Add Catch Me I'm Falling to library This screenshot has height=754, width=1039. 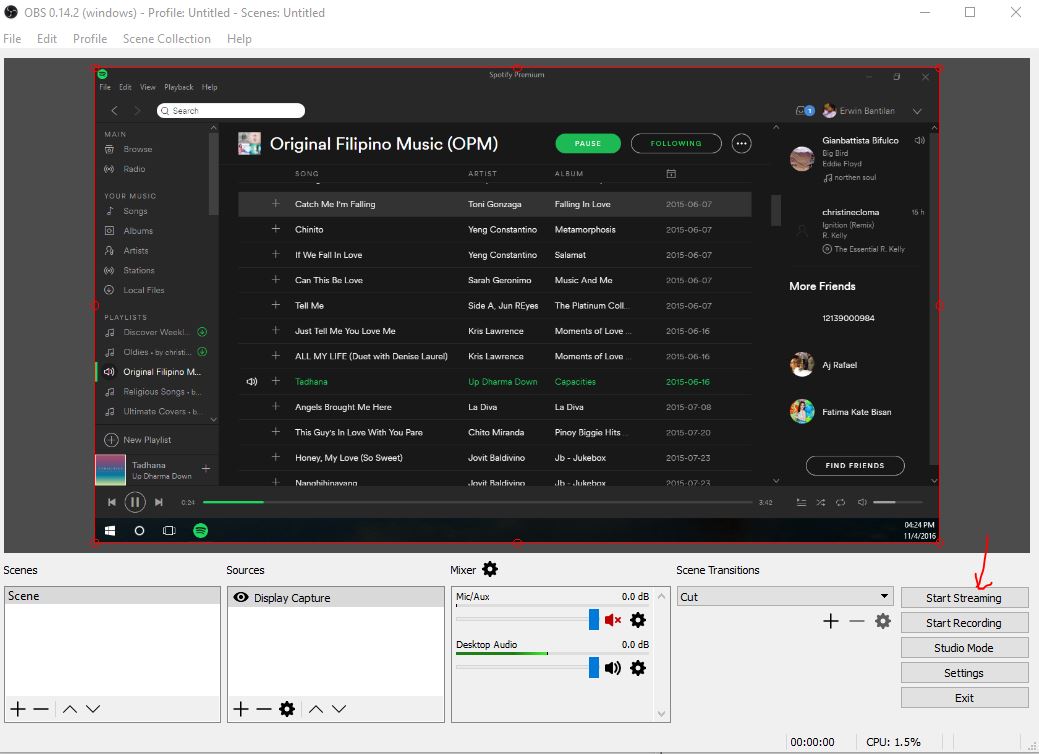coord(276,203)
